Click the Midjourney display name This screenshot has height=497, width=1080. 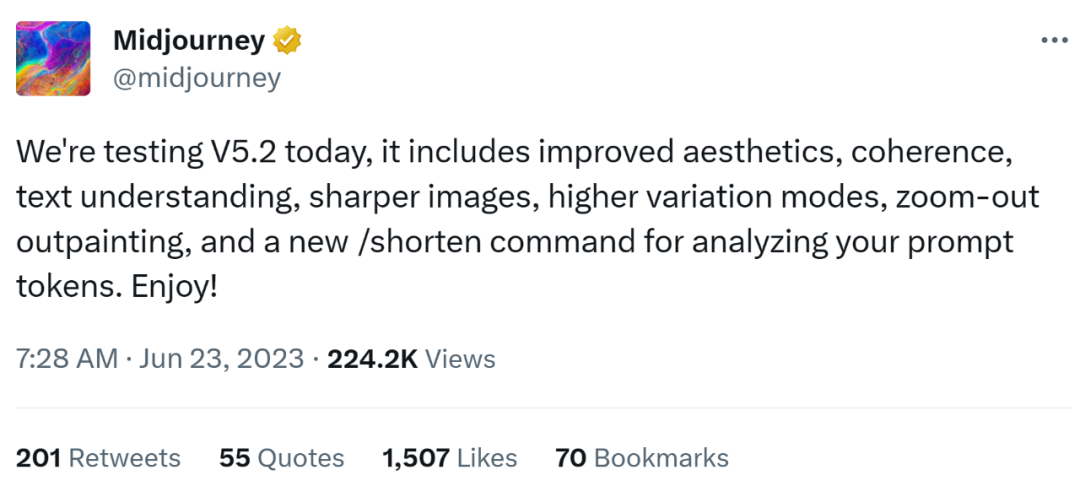coord(189,42)
